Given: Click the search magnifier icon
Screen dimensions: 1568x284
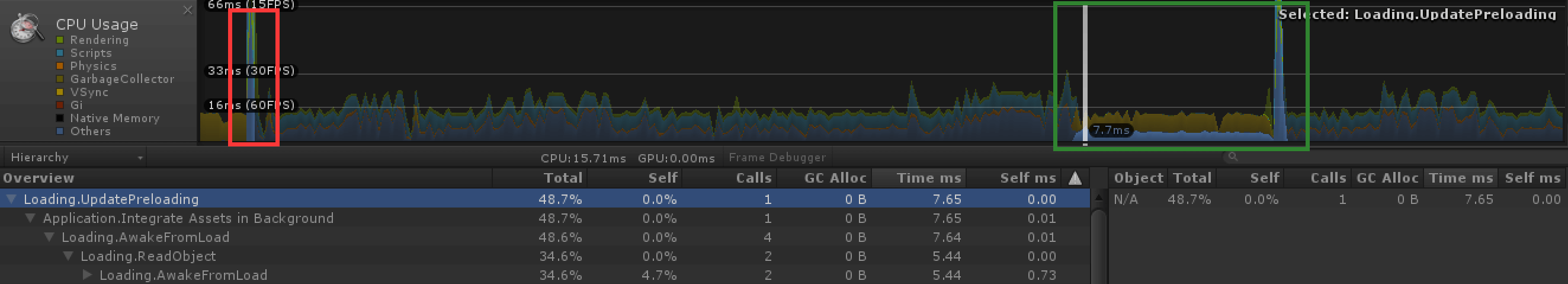Looking at the screenshot, I should click(1233, 157).
